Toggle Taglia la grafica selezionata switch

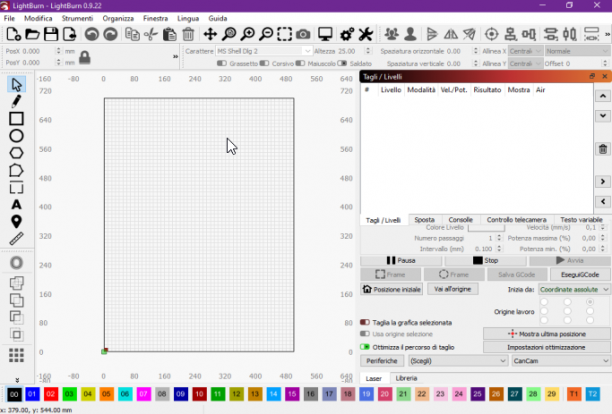tap(365, 322)
